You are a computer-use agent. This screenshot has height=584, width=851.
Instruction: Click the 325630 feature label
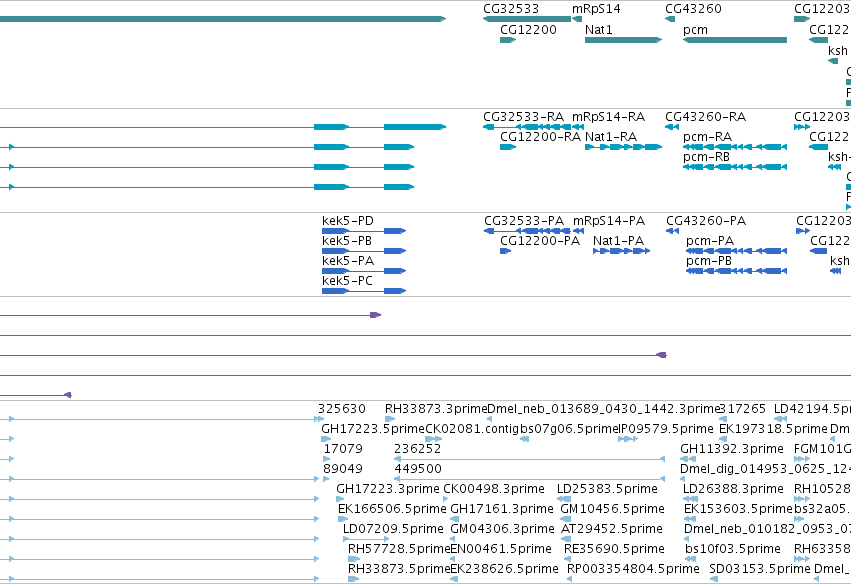click(341, 409)
